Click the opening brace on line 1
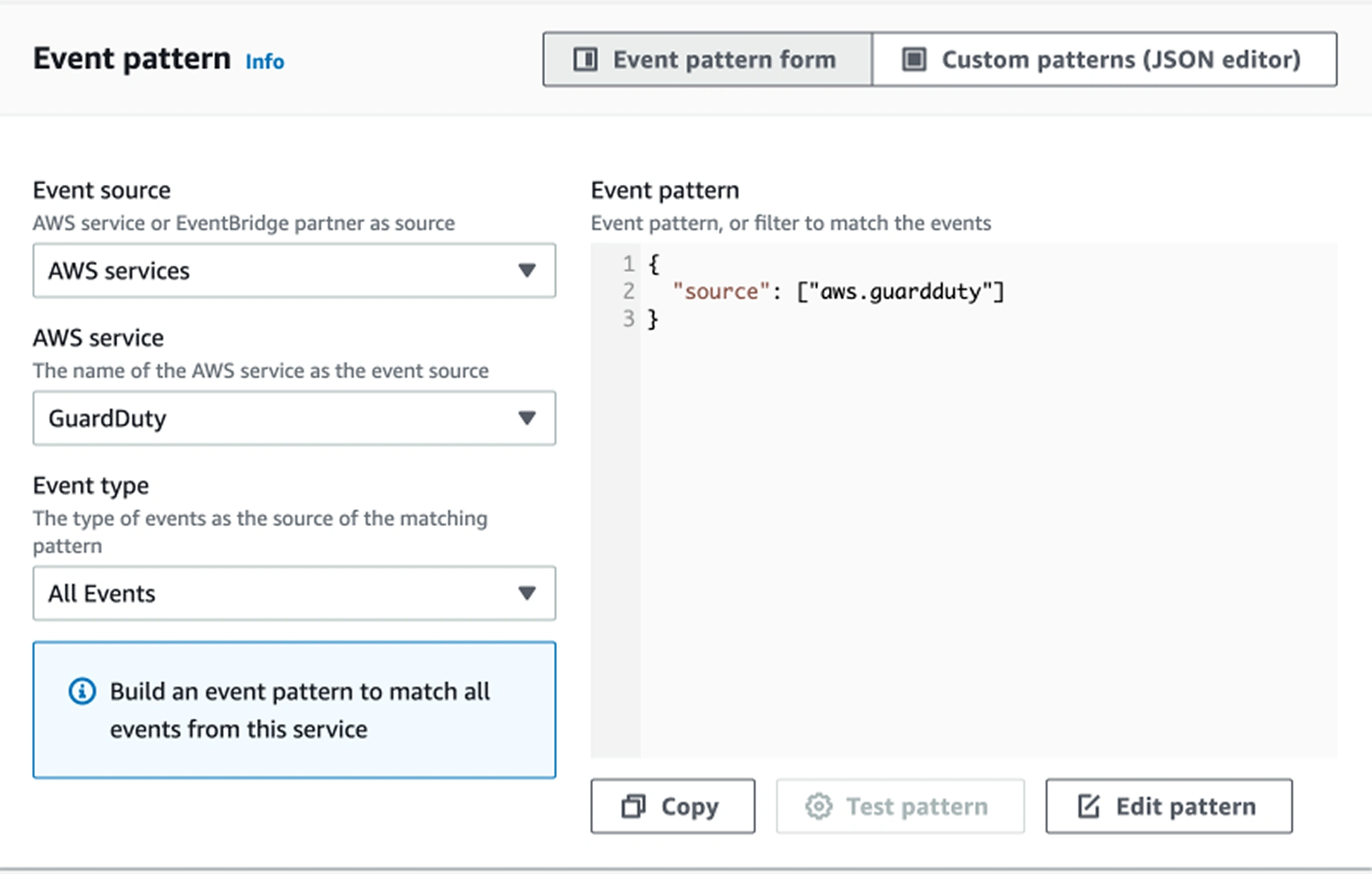The width and height of the screenshot is (1372, 874). coord(654,264)
